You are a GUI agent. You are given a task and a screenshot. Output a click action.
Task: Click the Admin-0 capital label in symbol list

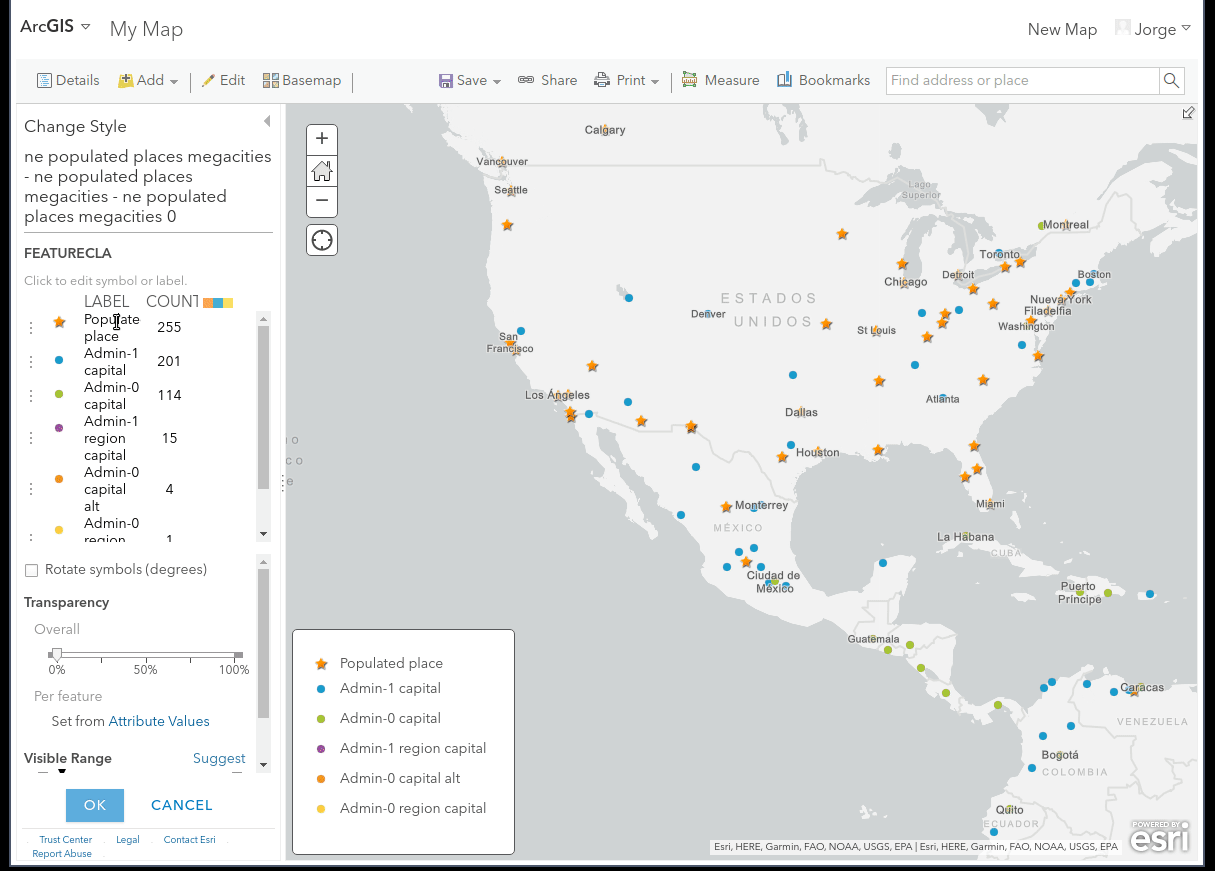pyautogui.click(x=112, y=396)
